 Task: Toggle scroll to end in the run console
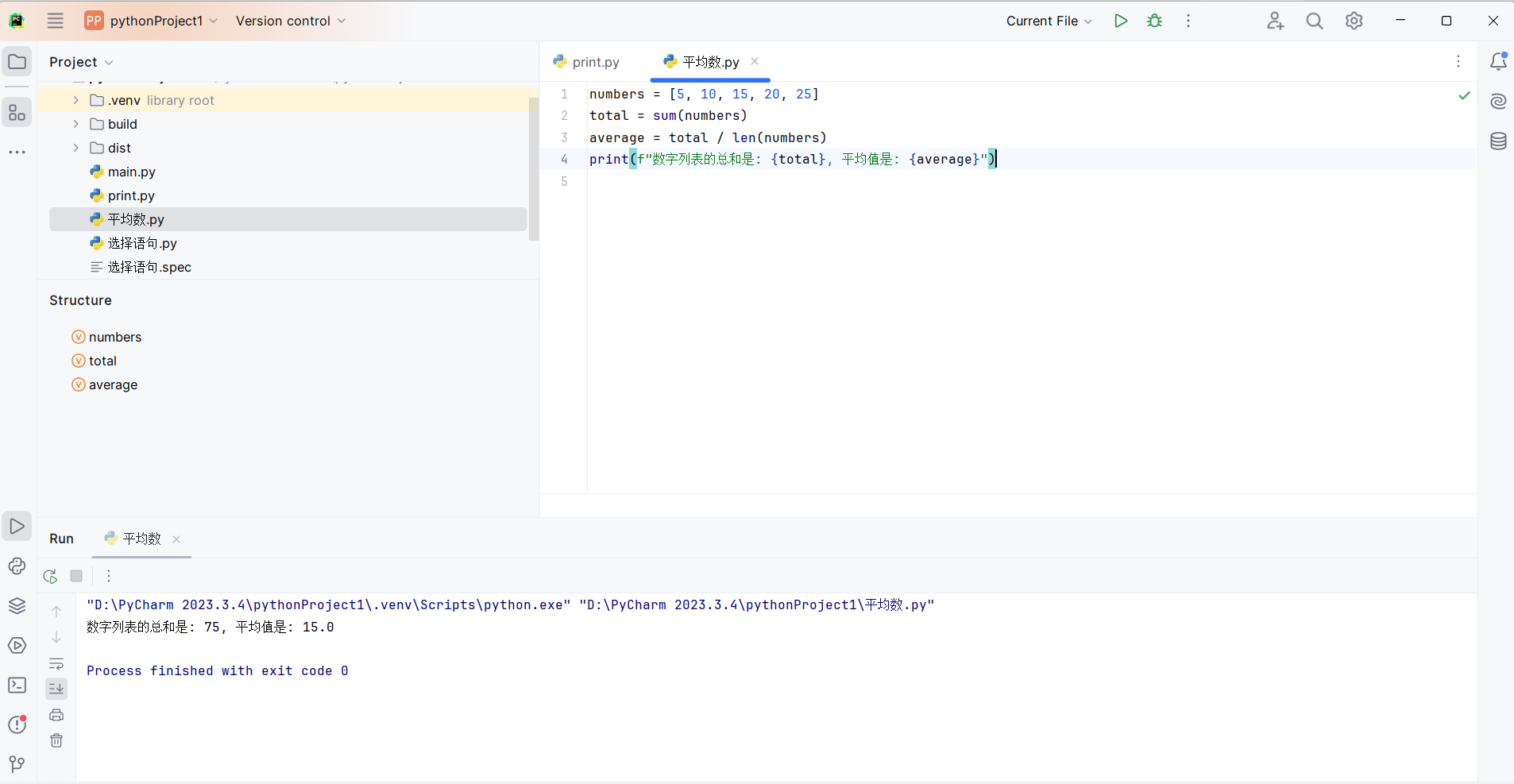coord(56,689)
